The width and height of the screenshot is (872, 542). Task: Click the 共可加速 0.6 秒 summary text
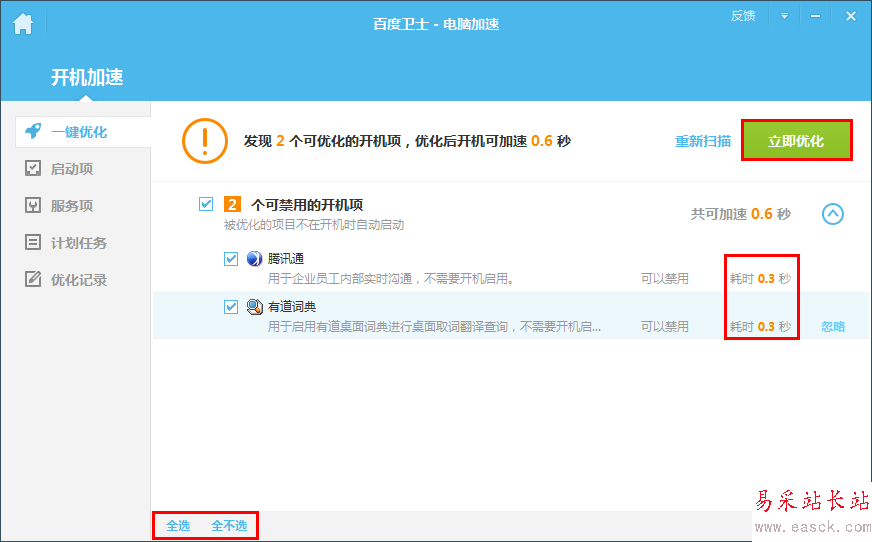click(741, 214)
